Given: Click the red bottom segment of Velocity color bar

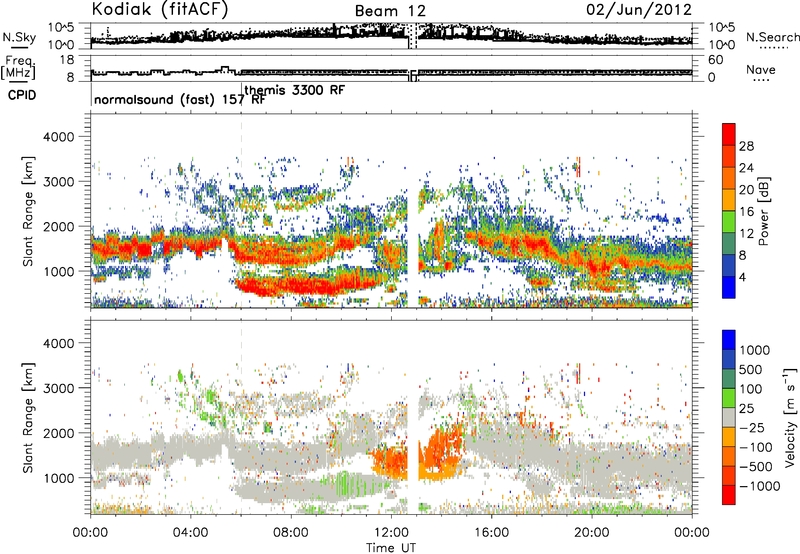Looking at the screenshot, I should 729,495.
